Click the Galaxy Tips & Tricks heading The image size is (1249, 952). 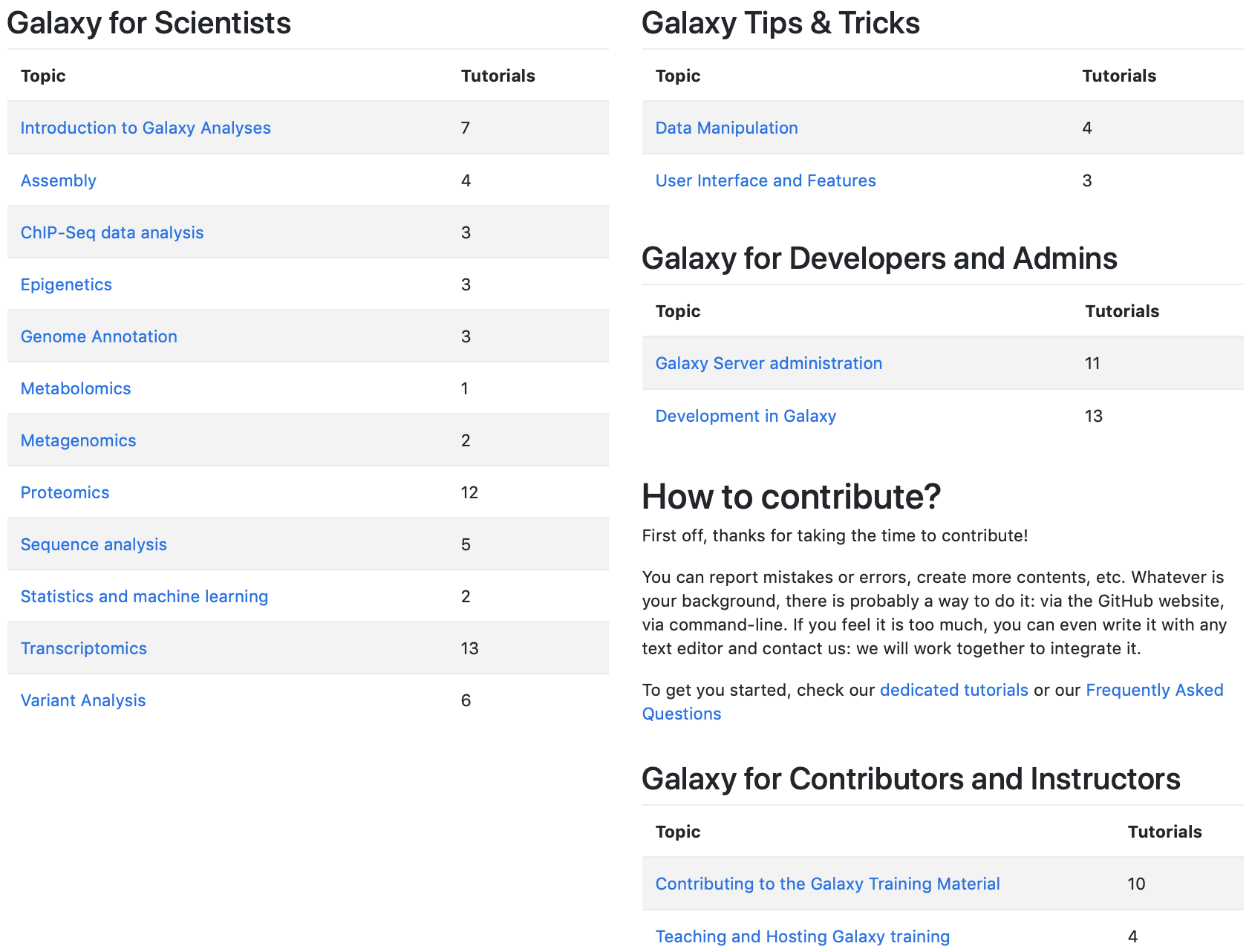click(x=781, y=23)
